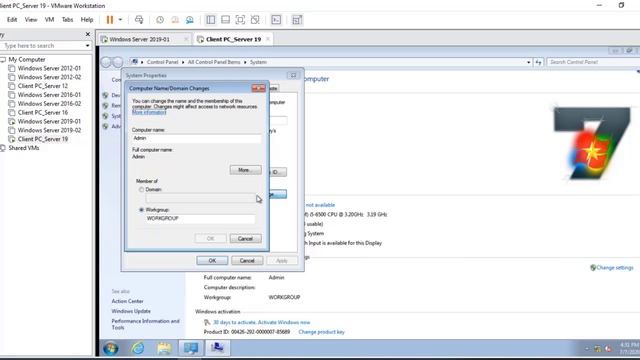Close the Windows Server 2019-01 tab
This screenshot has width=640, height=360.
tap(186, 39)
